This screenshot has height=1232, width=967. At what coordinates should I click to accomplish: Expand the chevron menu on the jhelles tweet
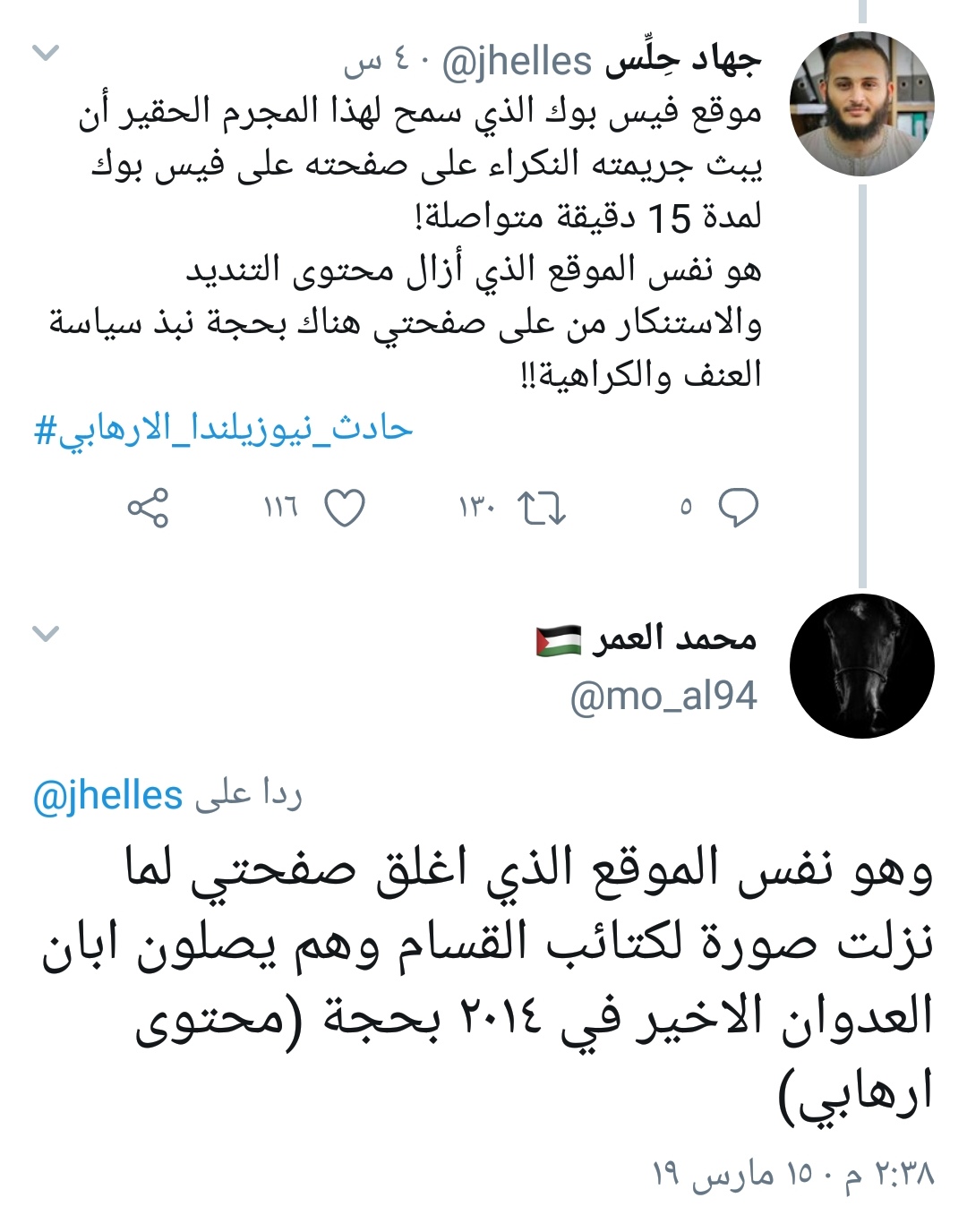coord(46,54)
